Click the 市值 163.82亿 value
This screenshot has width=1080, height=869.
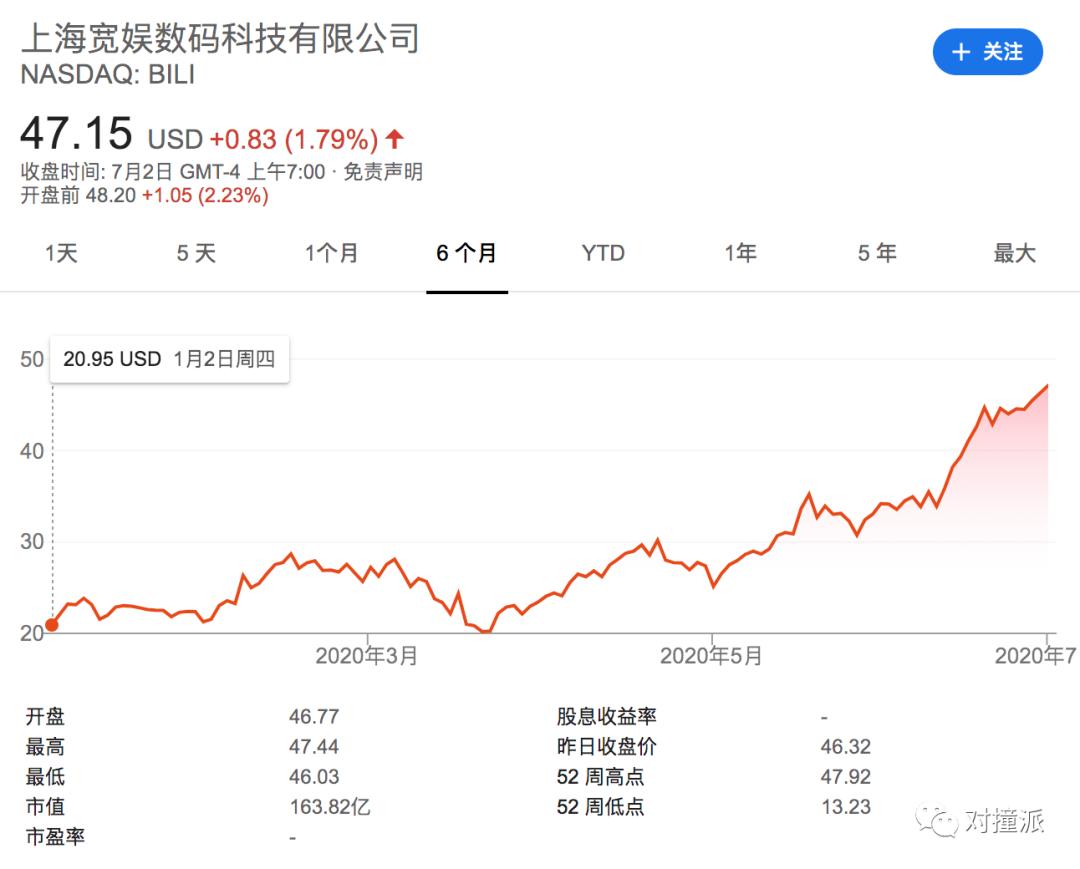330,806
